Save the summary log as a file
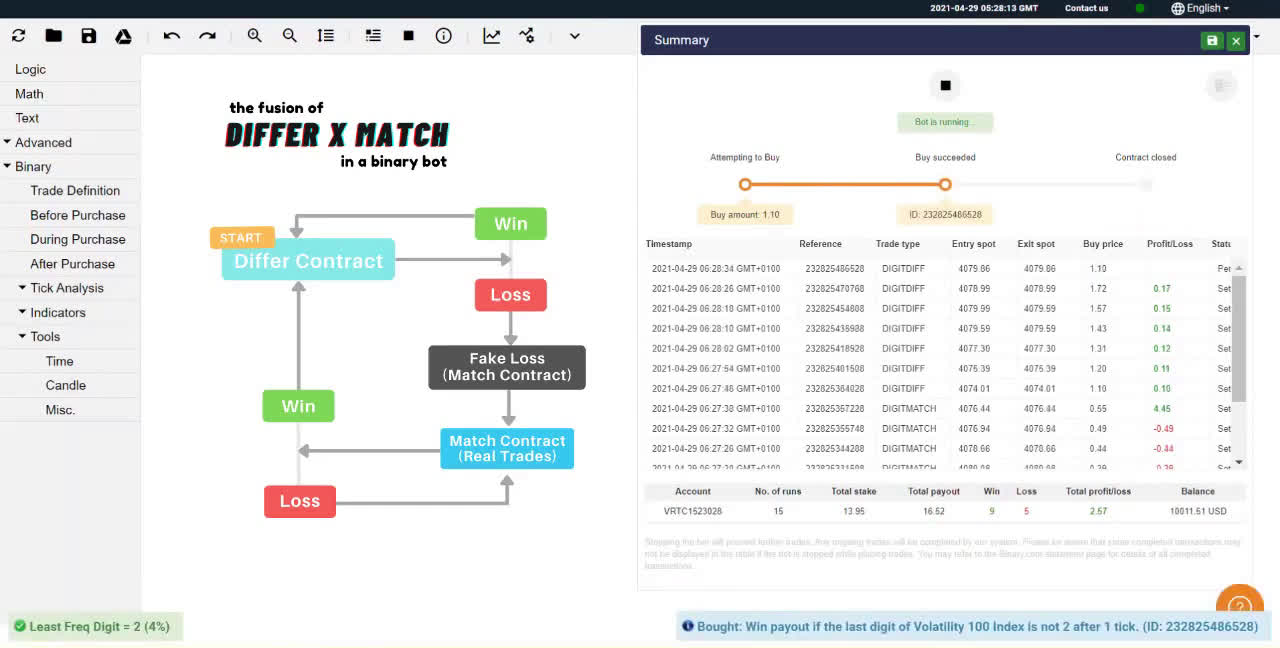 (x=1211, y=40)
